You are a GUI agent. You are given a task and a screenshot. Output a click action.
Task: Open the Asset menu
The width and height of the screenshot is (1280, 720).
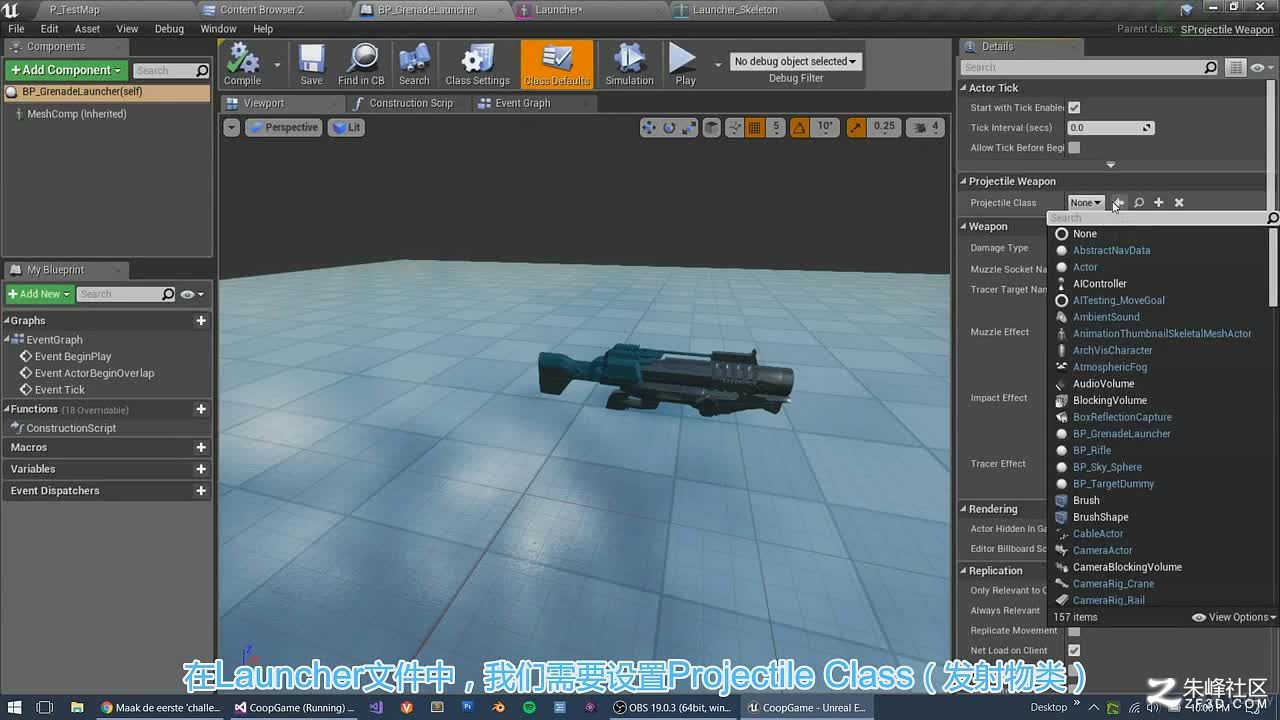[x=87, y=29]
